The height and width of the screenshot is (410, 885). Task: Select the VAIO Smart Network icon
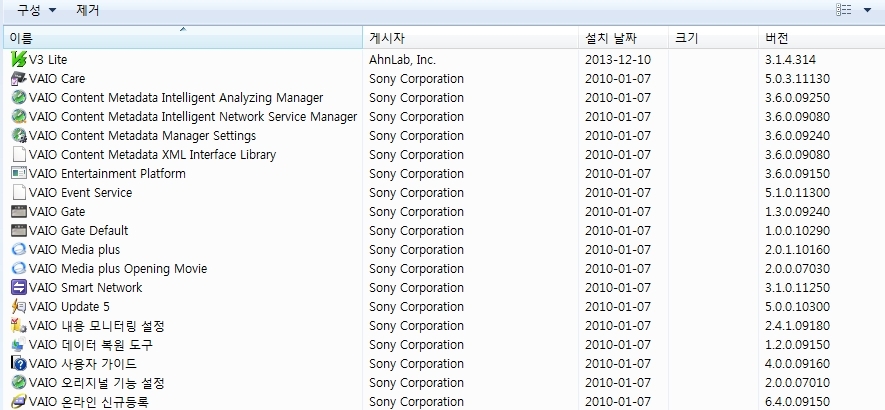point(19,288)
